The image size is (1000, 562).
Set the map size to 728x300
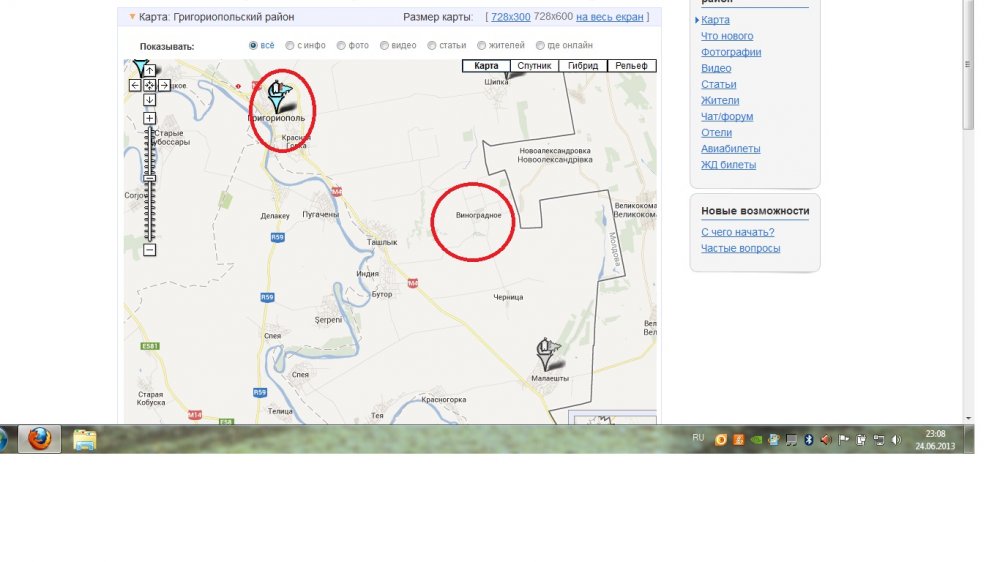click(x=510, y=17)
